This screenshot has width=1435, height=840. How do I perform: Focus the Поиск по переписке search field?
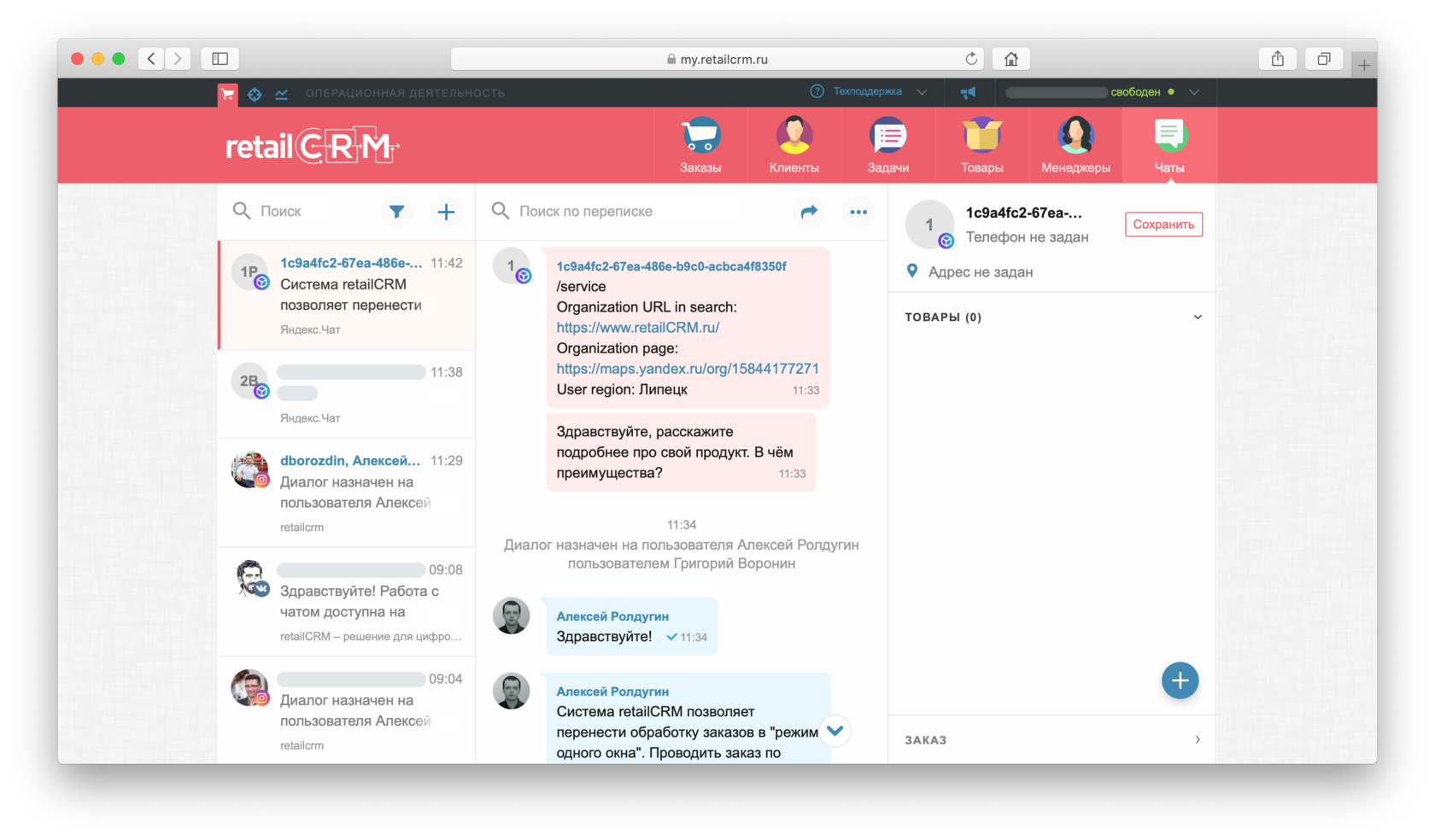636,211
